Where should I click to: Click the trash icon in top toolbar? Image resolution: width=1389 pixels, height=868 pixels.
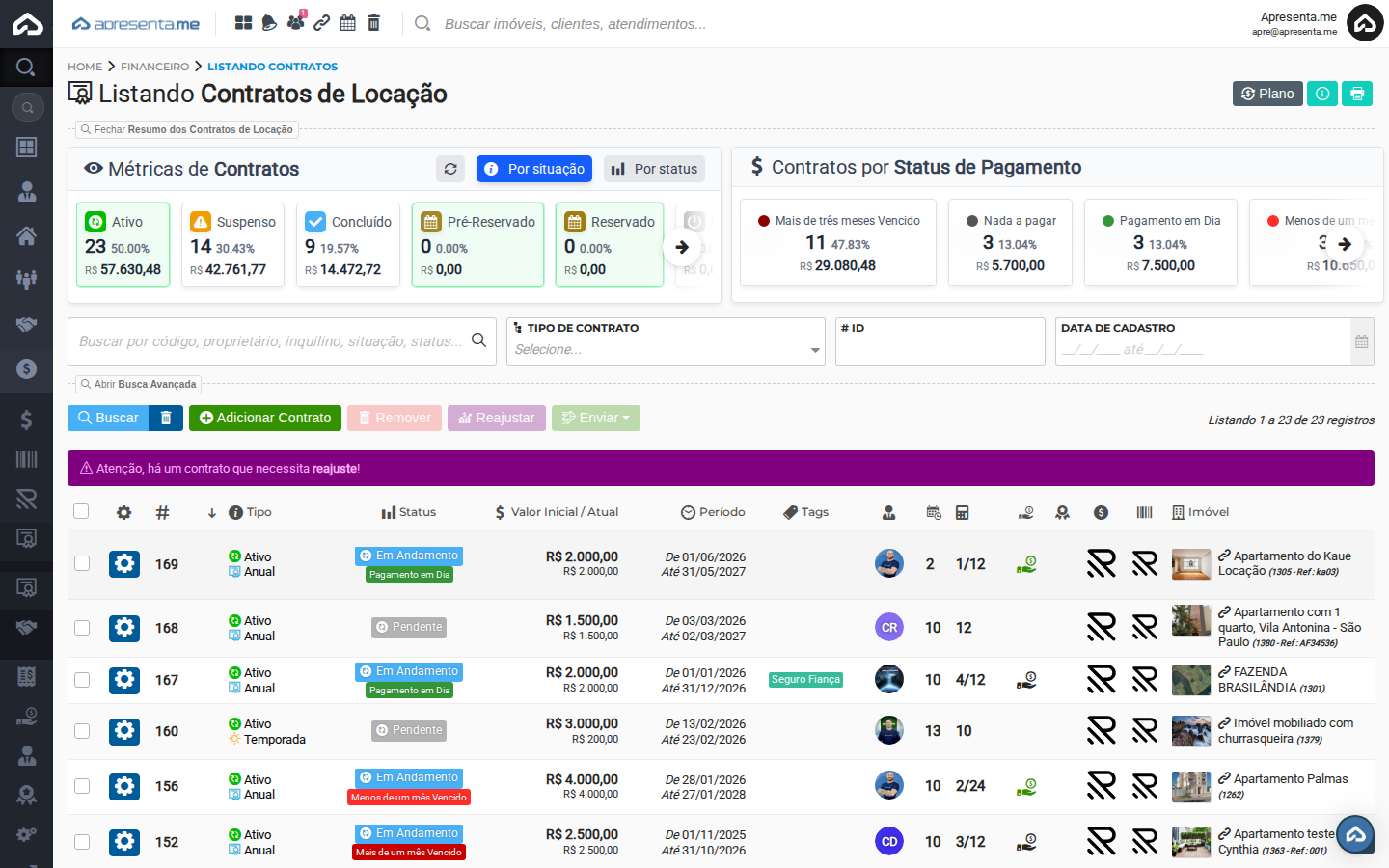tap(374, 23)
